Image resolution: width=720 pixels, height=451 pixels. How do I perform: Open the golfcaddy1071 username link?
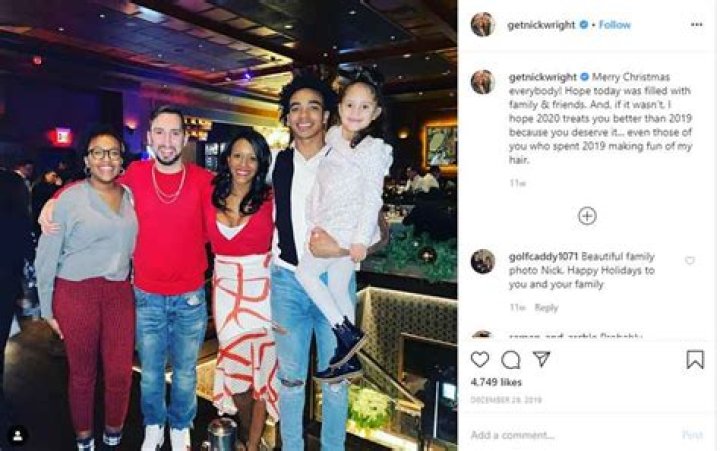click(x=543, y=256)
